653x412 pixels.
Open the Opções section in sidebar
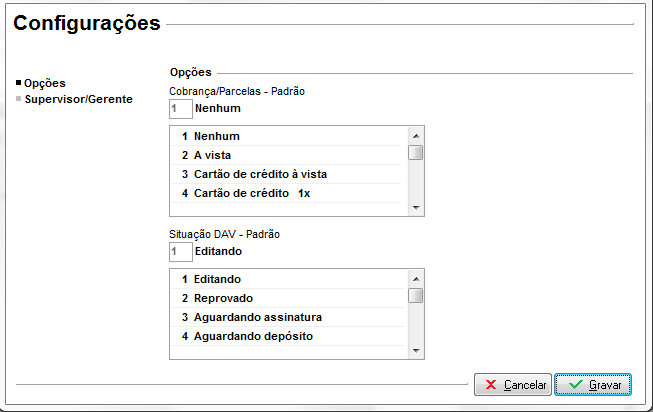click(44, 83)
